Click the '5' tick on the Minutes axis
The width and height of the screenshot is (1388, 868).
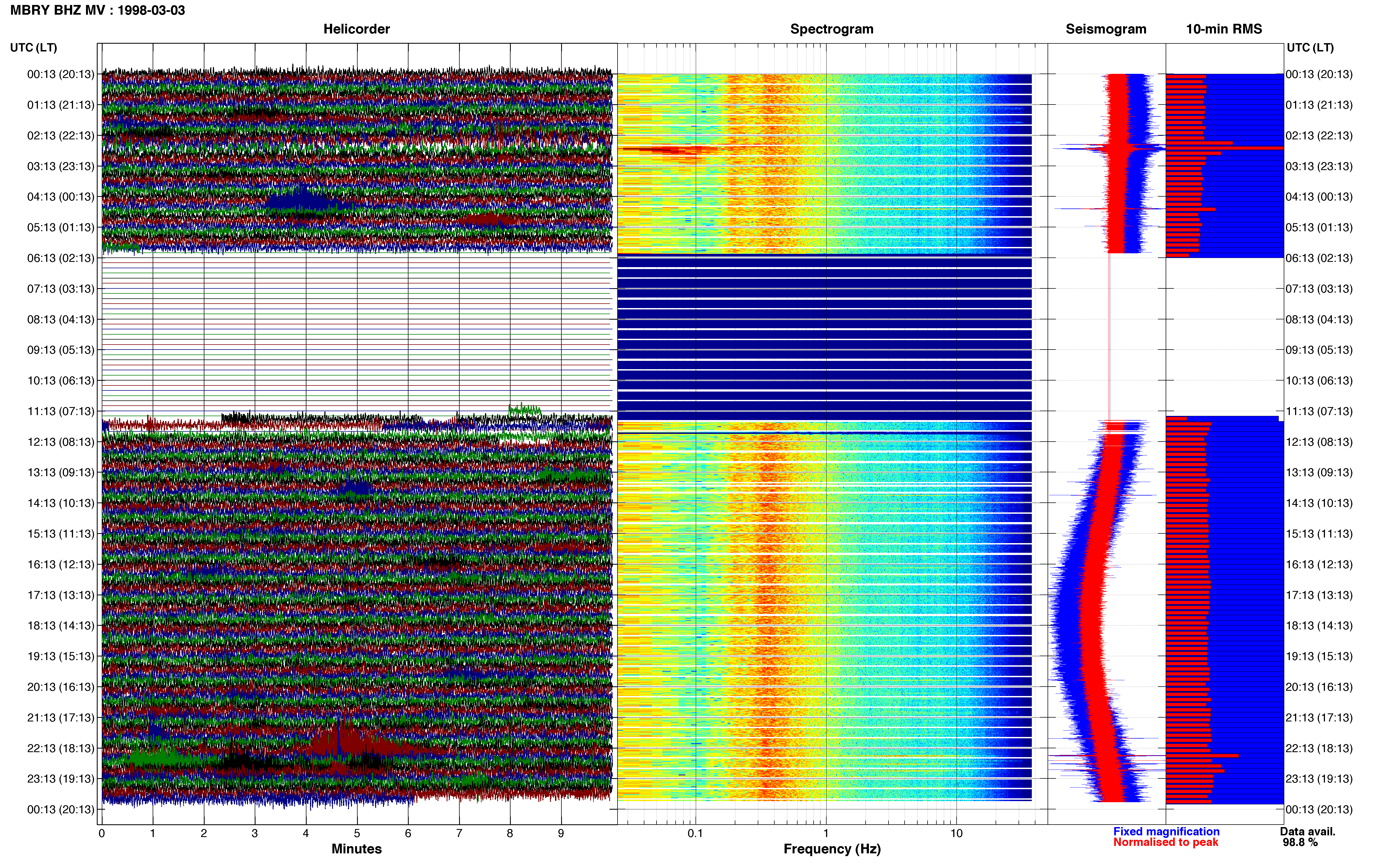click(357, 833)
